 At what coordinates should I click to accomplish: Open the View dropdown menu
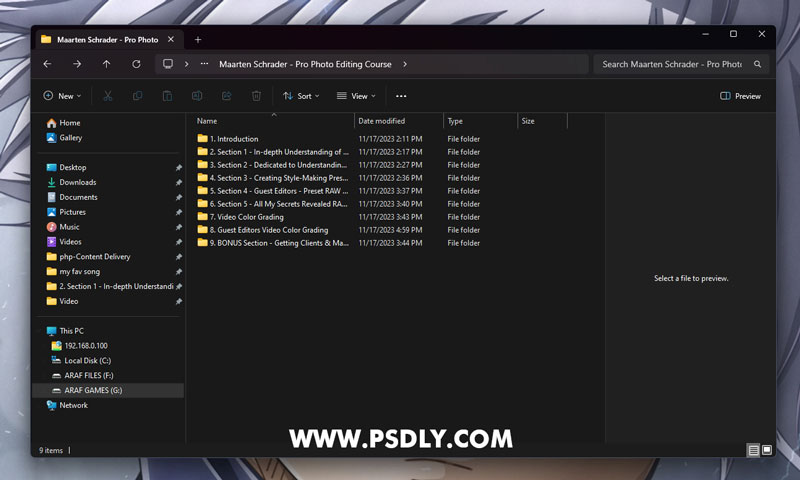pyautogui.click(x=355, y=96)
